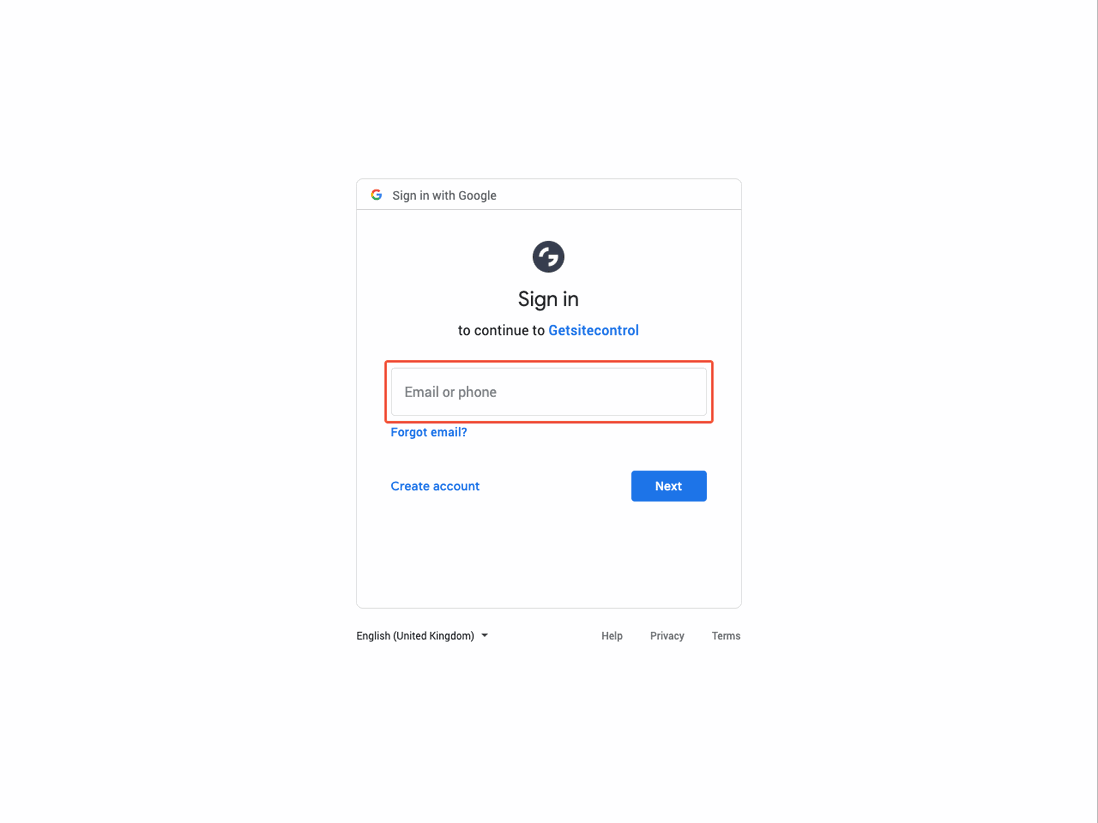Select the multicolored G beside header text

(x=376, y=195)
